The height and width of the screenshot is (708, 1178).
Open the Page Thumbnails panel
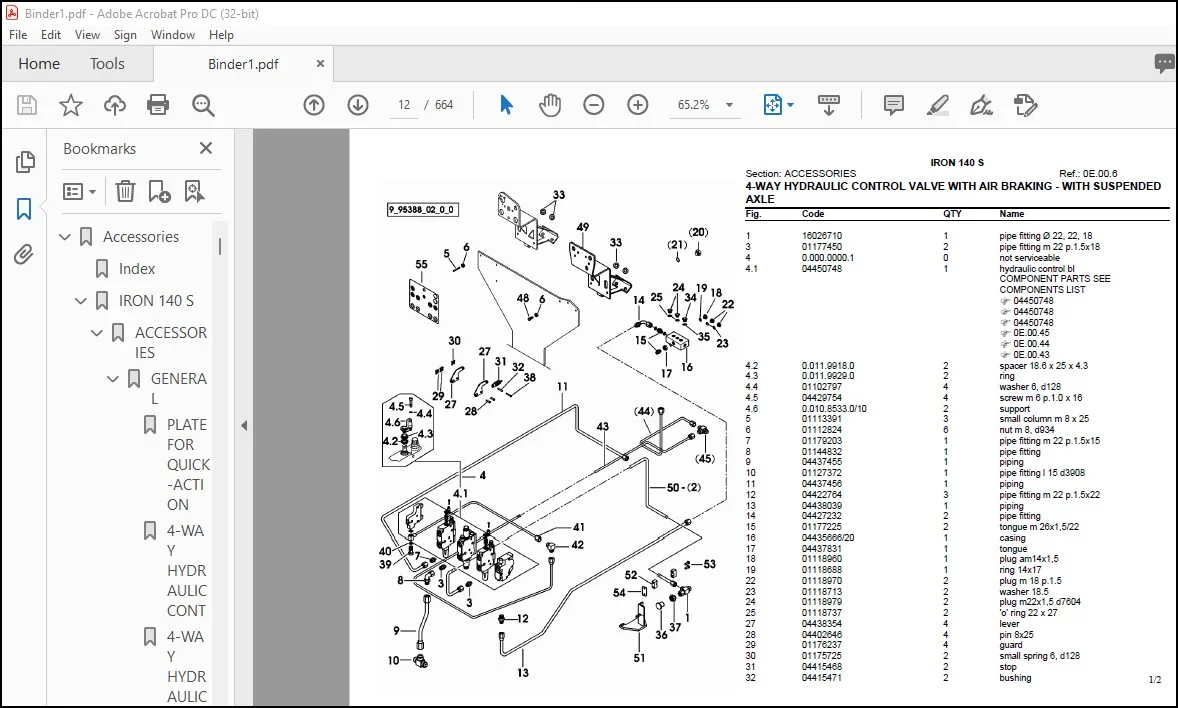pyautogui.click(x=25, y=162)
